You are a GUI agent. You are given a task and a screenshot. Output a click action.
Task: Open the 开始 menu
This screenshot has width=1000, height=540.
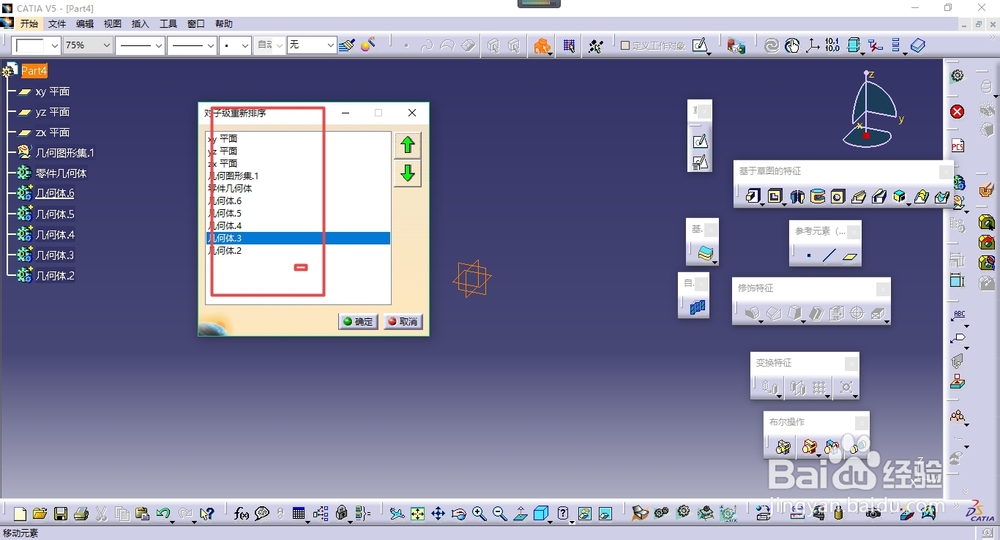point(29,24)
